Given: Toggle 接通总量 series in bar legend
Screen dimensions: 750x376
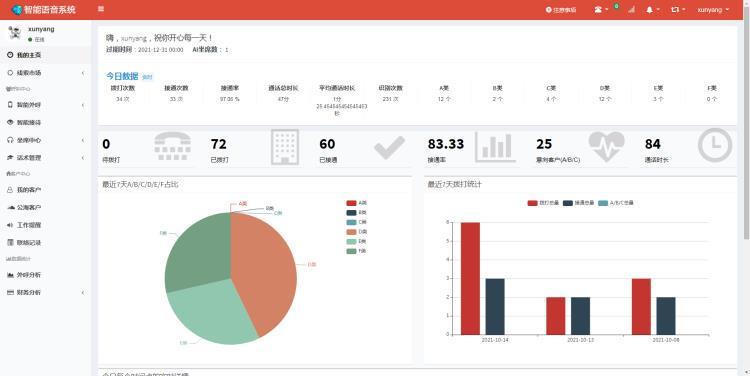Looking at the screenshot, I should click(x=579, y=203).
